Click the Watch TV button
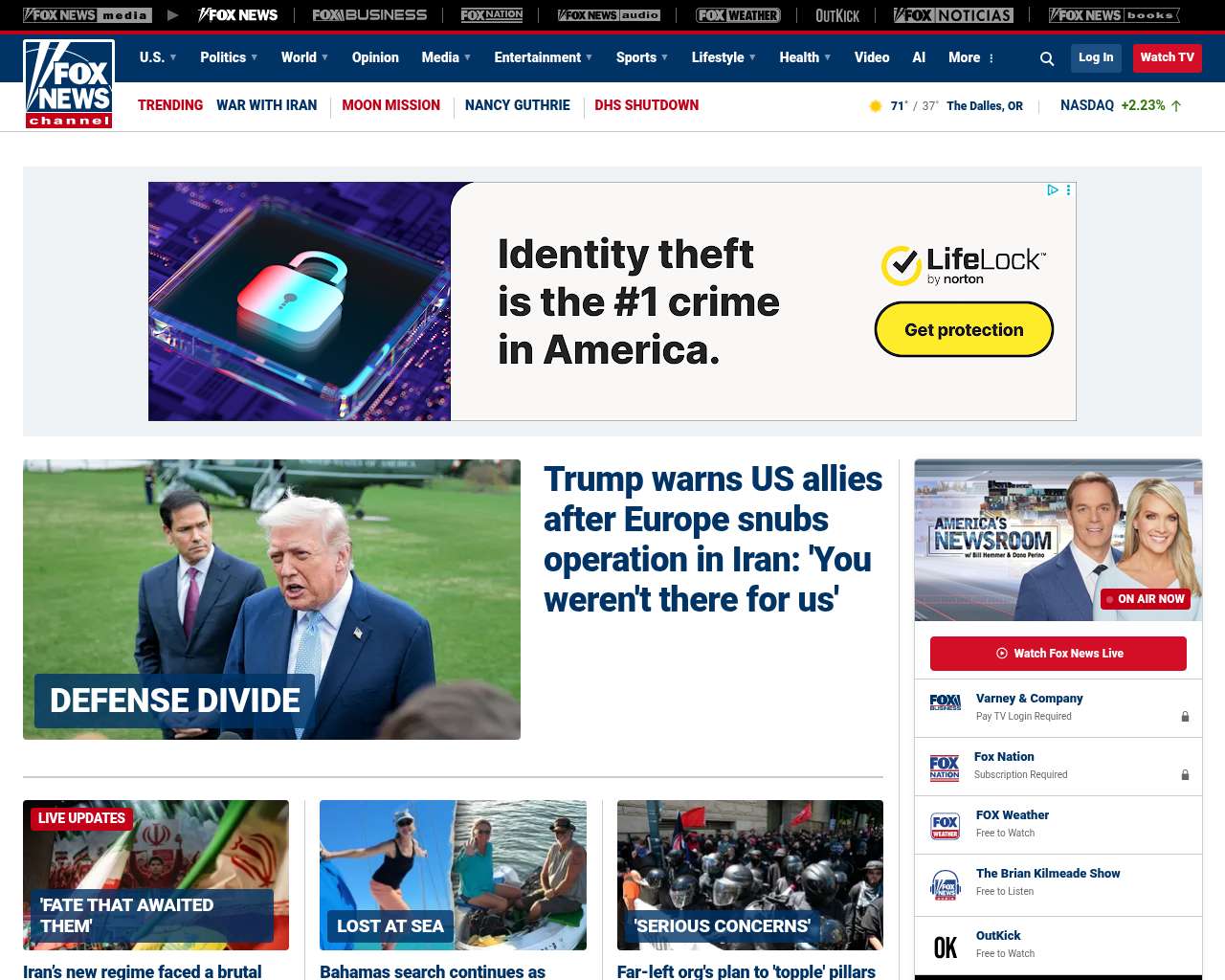 1167,57
